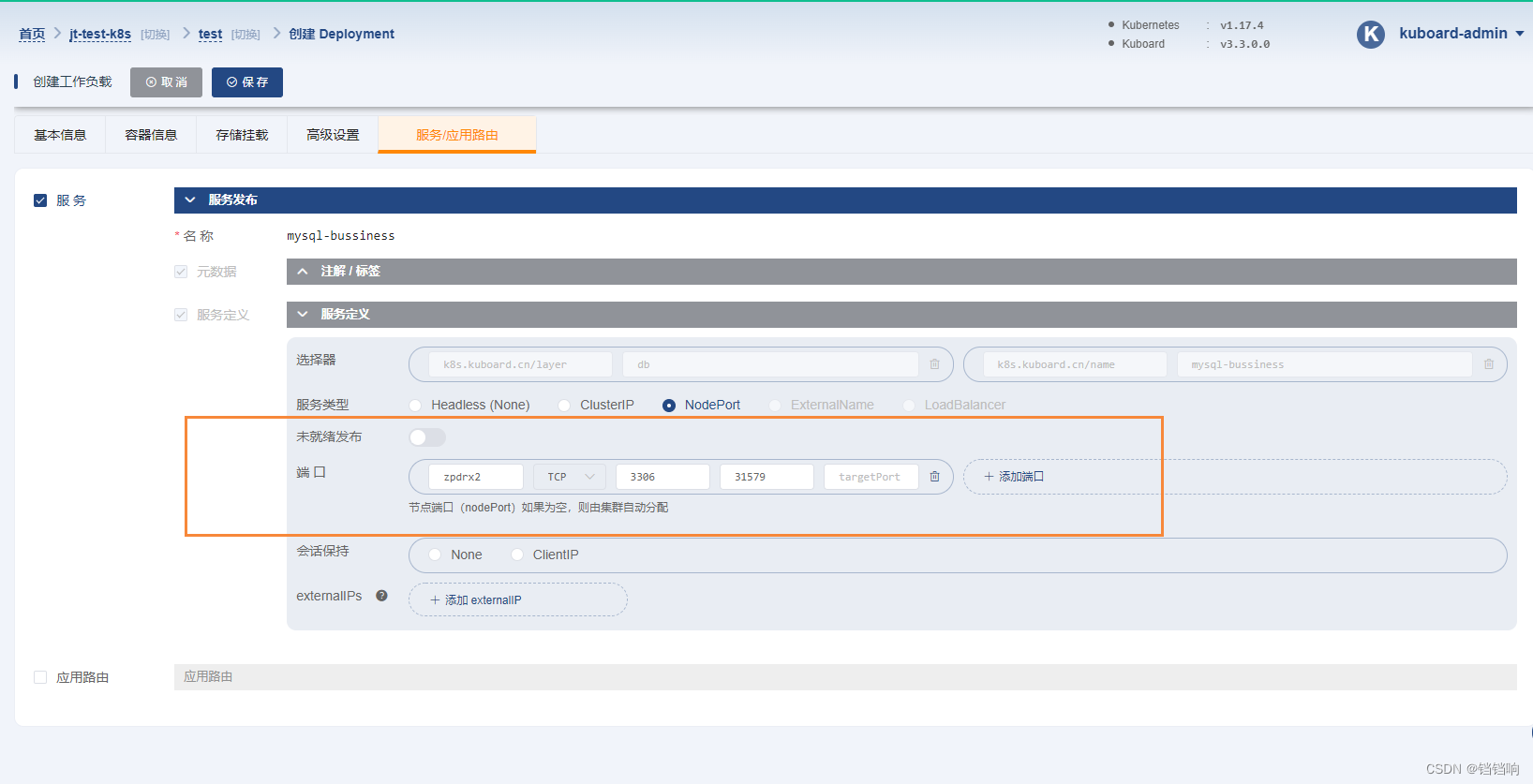Screen dimensions: 1533x784
Task: Click the plus icon of 添加端口
Action: [989, 477]
